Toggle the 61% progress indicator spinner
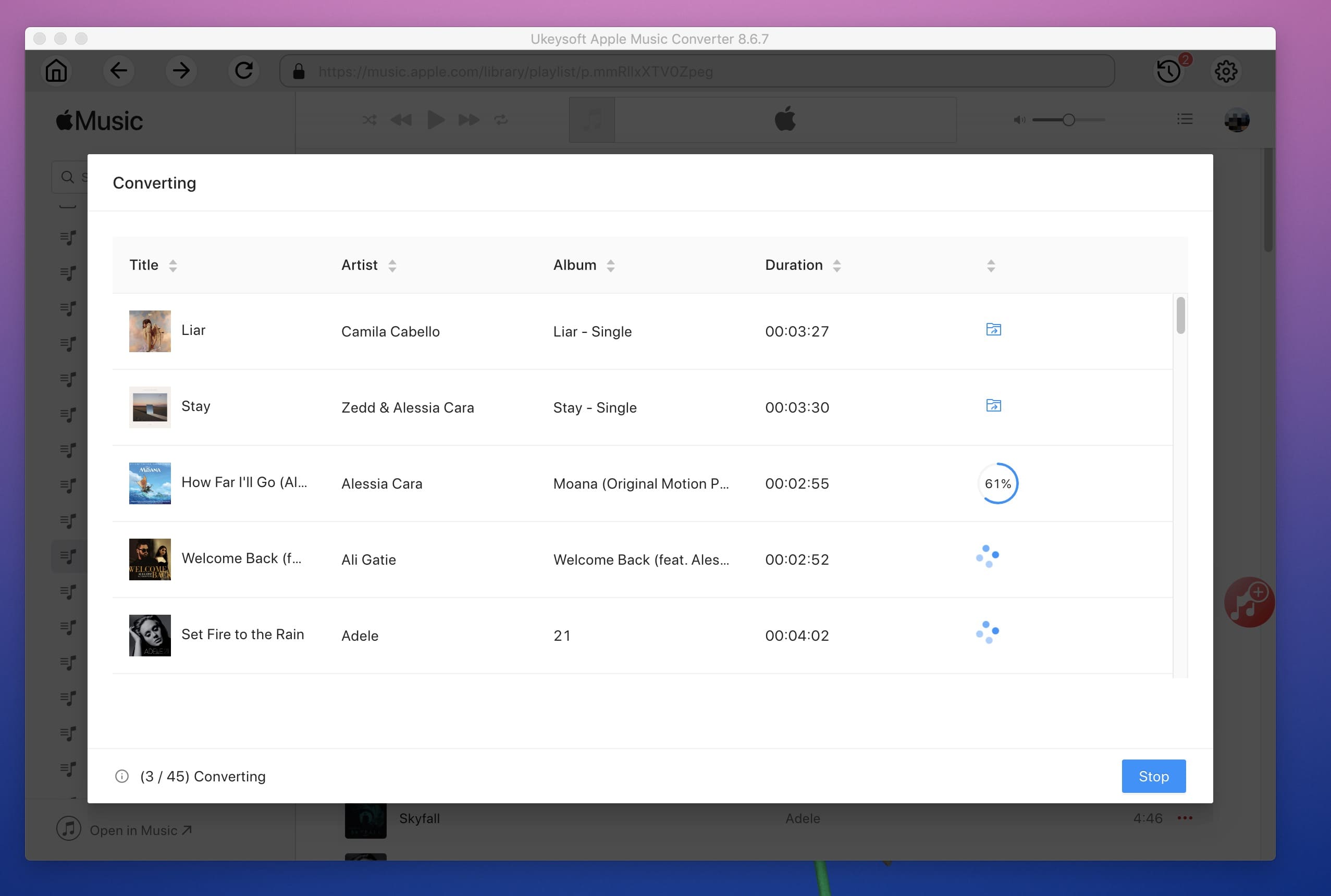The width and height of the screenshot is (1331, 896). pyautogui.click(x=997, y=483)
